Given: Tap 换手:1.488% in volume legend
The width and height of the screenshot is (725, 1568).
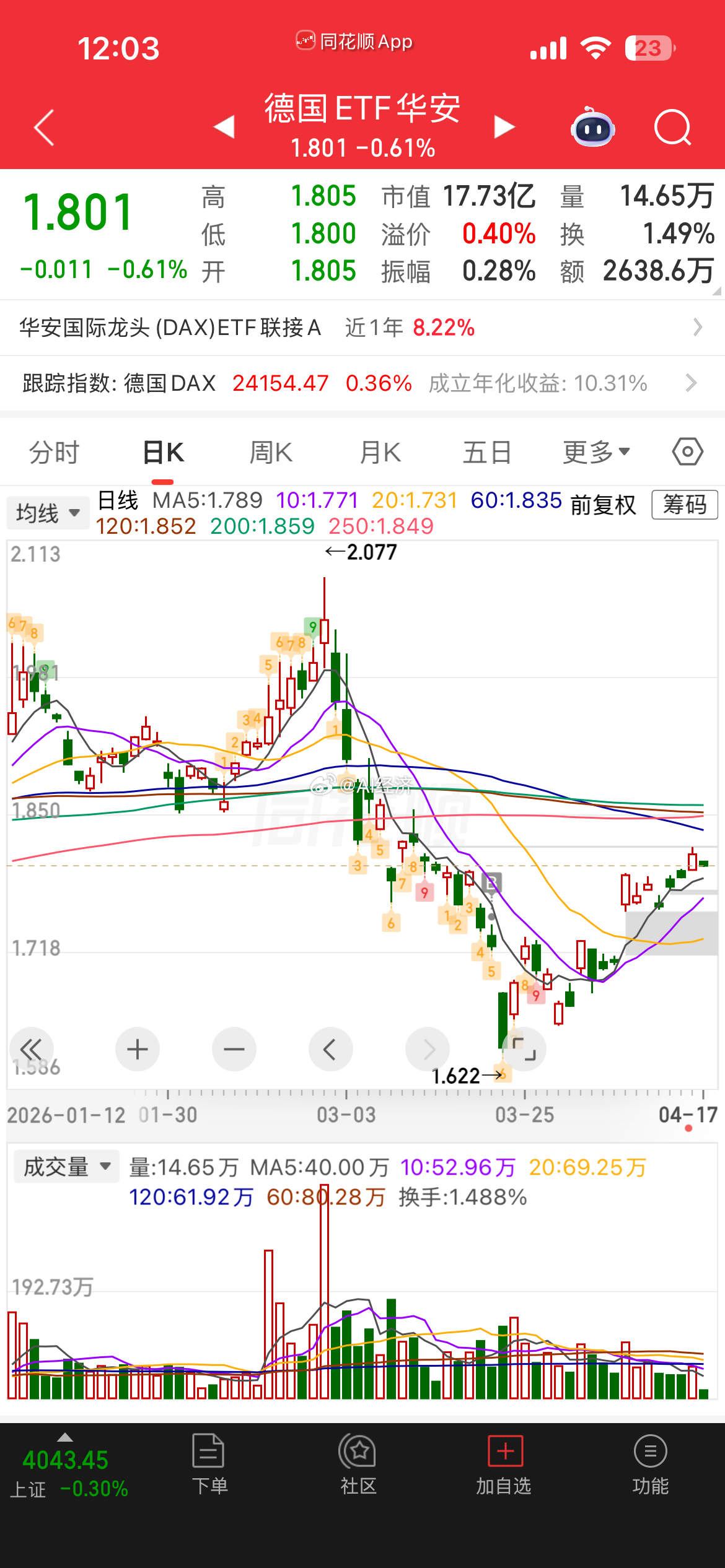Looking at the screenshot, I should 462,1196.
